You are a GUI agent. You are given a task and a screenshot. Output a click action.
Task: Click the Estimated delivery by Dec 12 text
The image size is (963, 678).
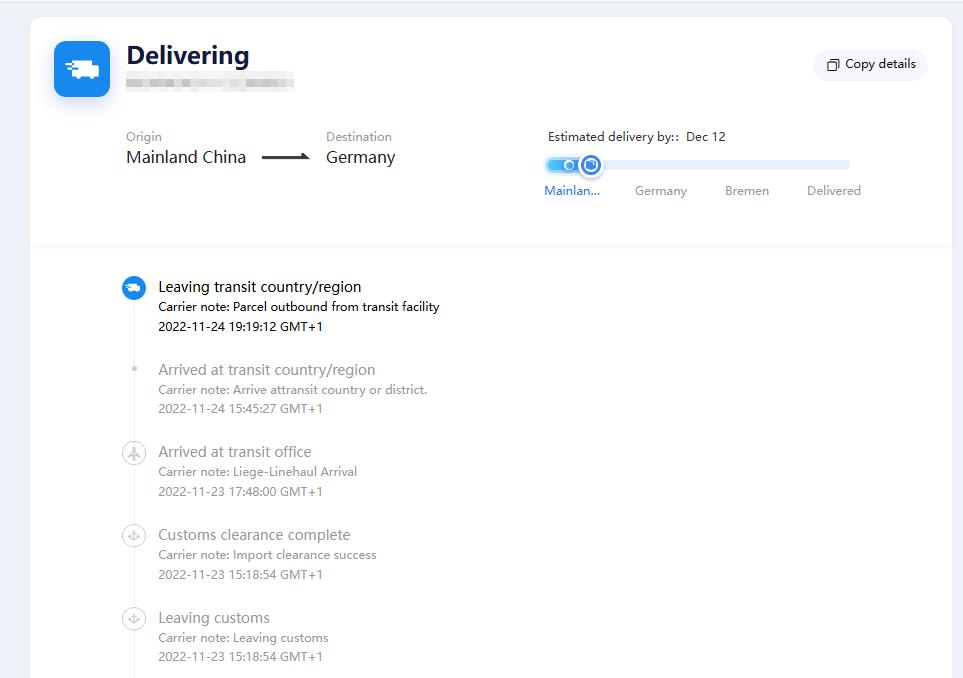[636, 137]
